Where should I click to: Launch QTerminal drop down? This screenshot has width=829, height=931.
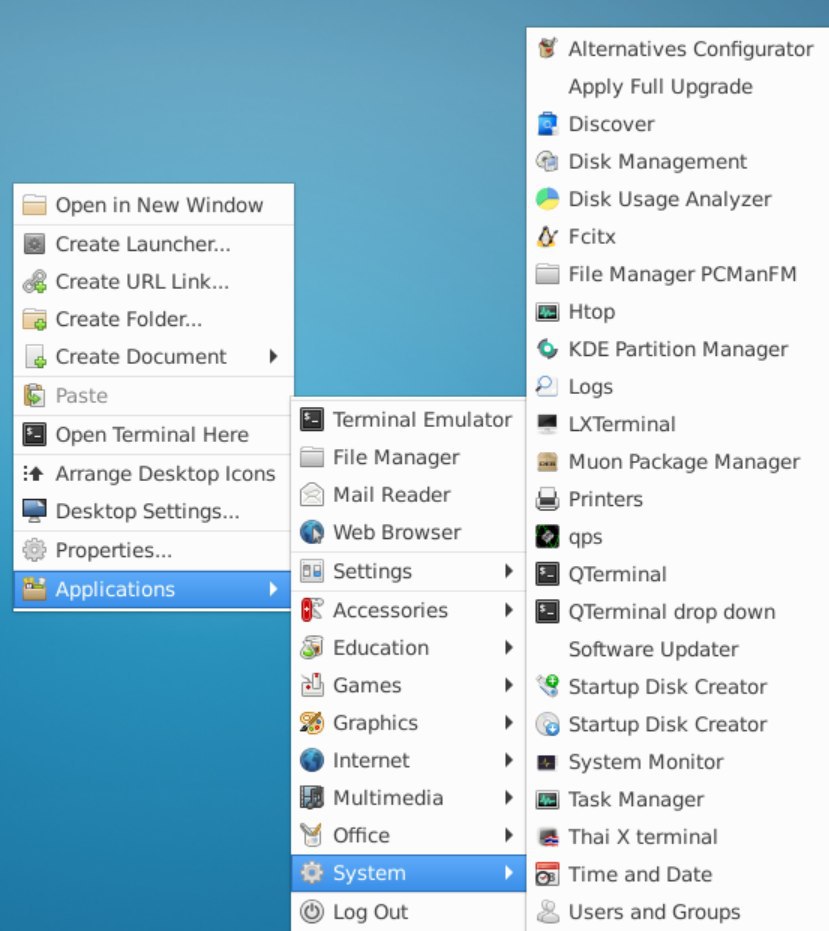pos(678,612)
